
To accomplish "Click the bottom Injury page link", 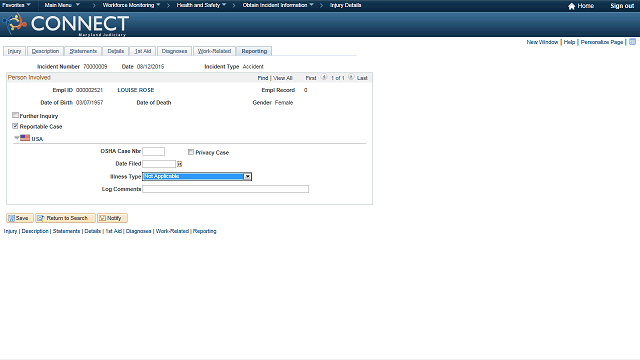I will (11, 231).
